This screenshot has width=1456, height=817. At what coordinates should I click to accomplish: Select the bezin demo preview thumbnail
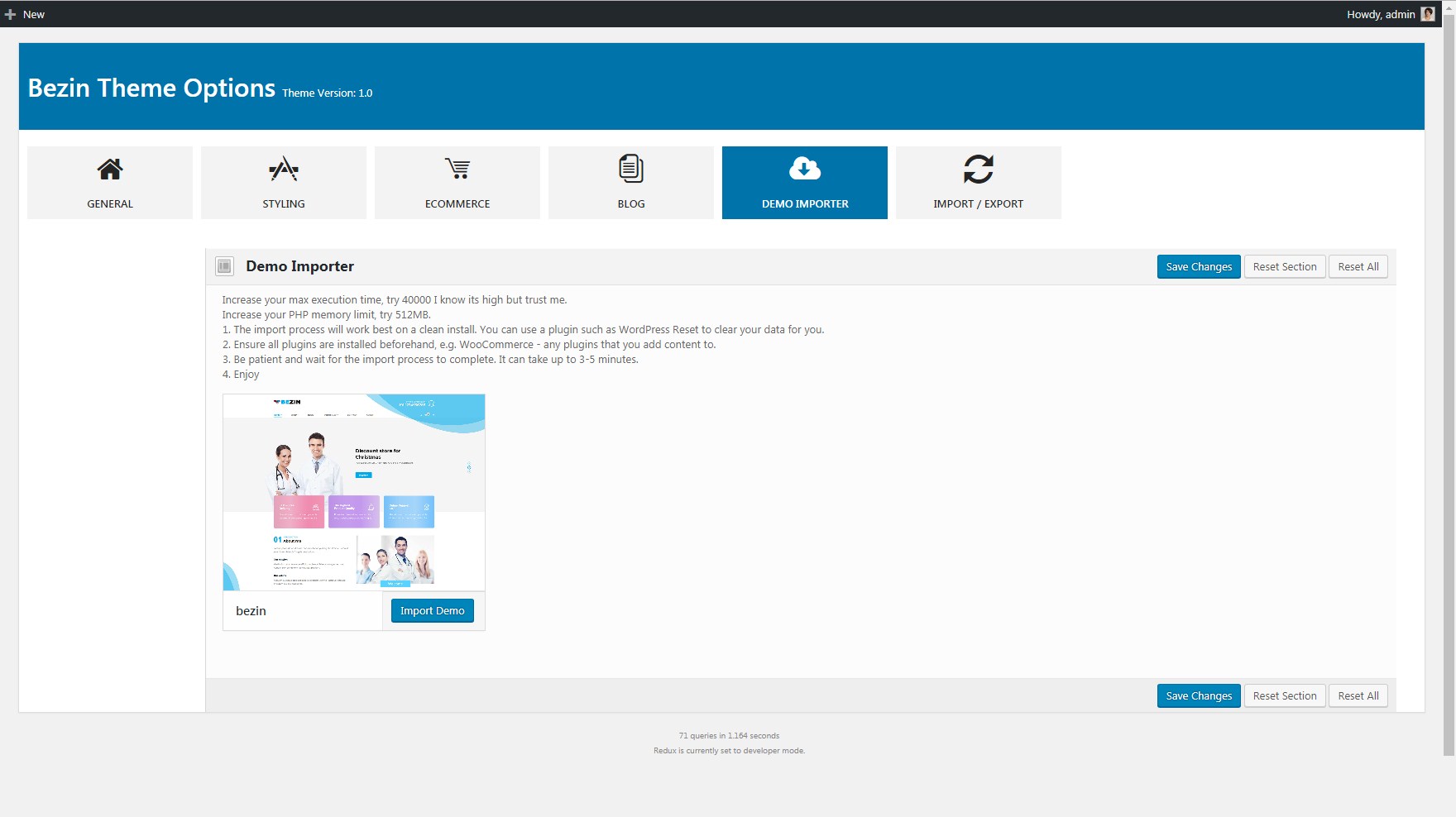pos(354,492)
